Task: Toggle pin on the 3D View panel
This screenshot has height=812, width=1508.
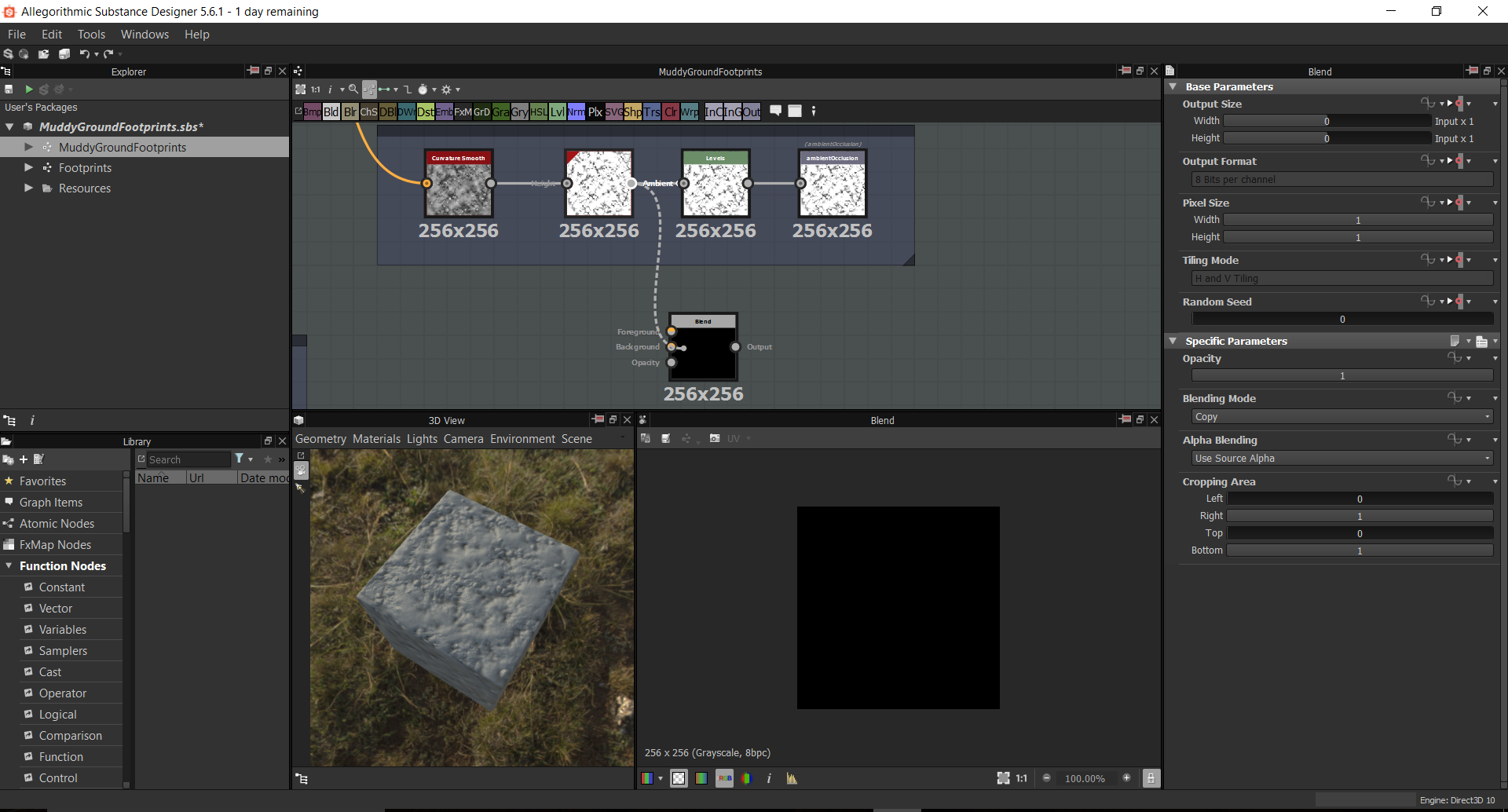Action: click(598, 419)
